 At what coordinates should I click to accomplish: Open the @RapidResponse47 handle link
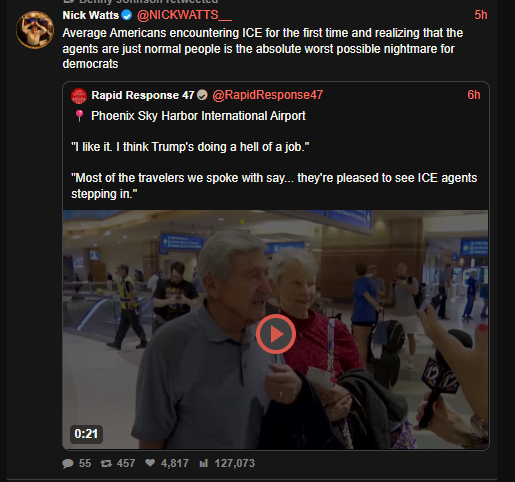(268, 95)
